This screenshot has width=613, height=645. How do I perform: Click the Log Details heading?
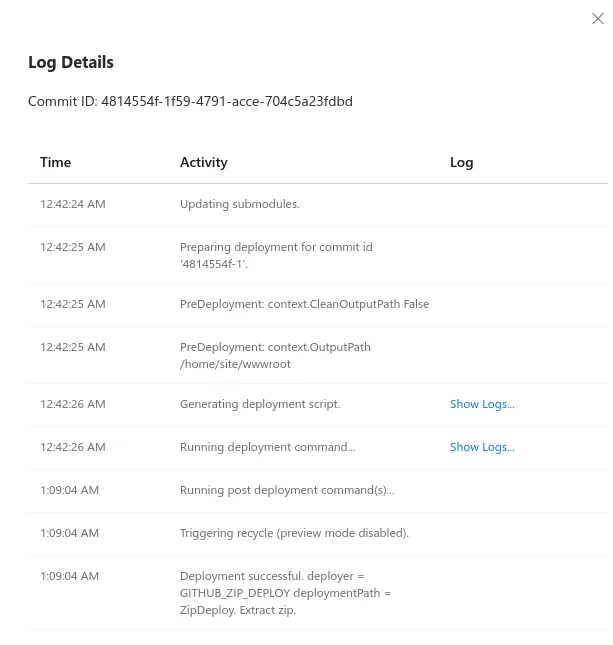pos(71,63)
